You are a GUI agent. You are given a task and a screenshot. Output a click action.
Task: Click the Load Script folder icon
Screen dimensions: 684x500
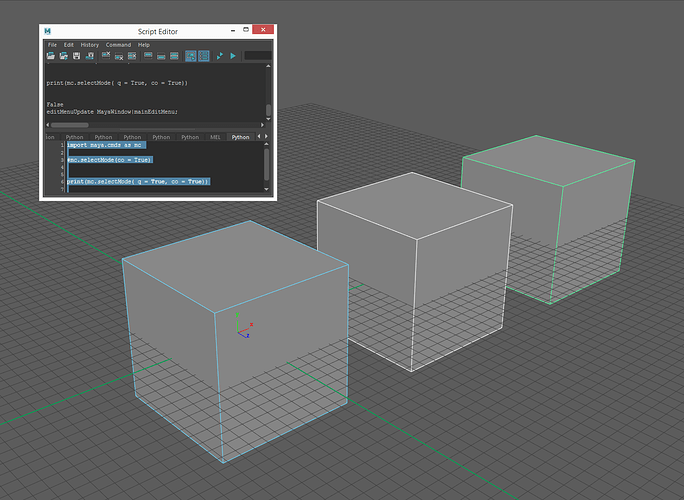click(51, 56)
